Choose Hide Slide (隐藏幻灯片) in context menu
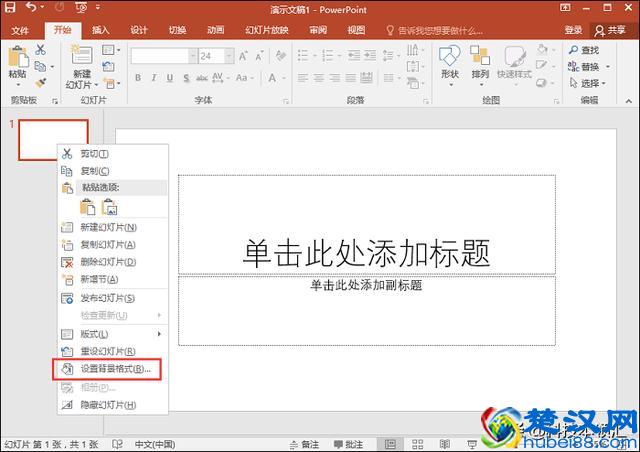This screenshot has height=452, width=640. pyautogui.click(x=113, y=405)
